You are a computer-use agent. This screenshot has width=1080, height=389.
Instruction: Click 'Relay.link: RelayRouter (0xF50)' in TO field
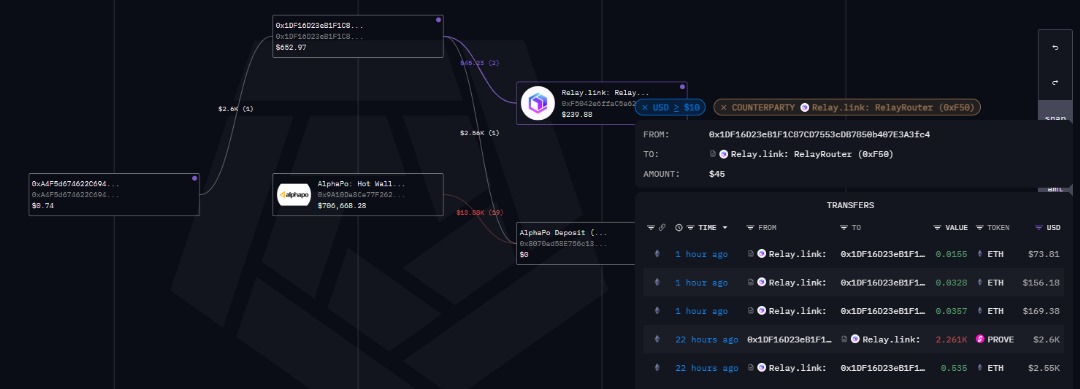pyautogui.click(x=812, y=154)
